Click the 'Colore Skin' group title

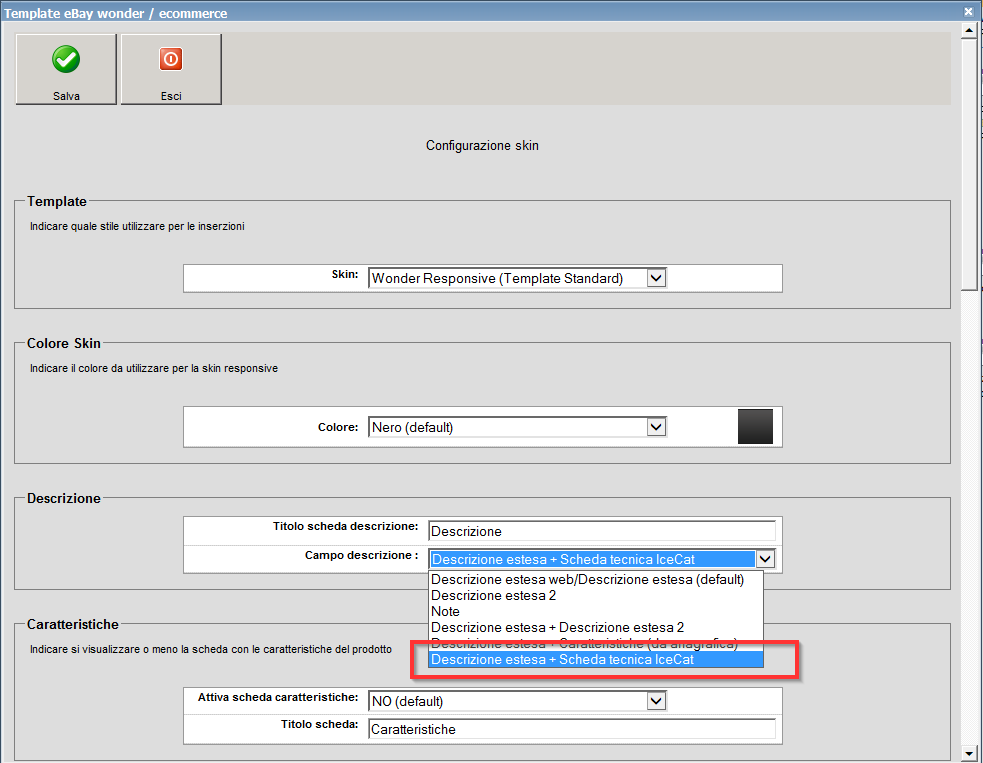click(63, 344)
